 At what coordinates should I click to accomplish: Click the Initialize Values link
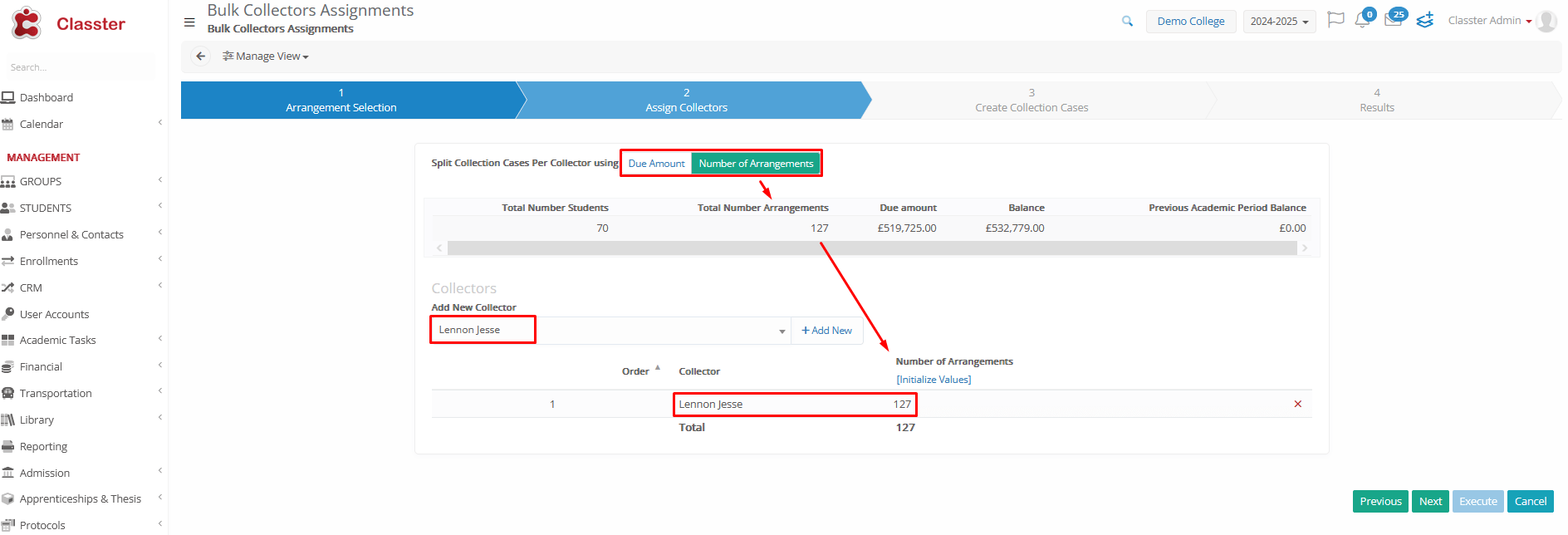tap(933, 380)
